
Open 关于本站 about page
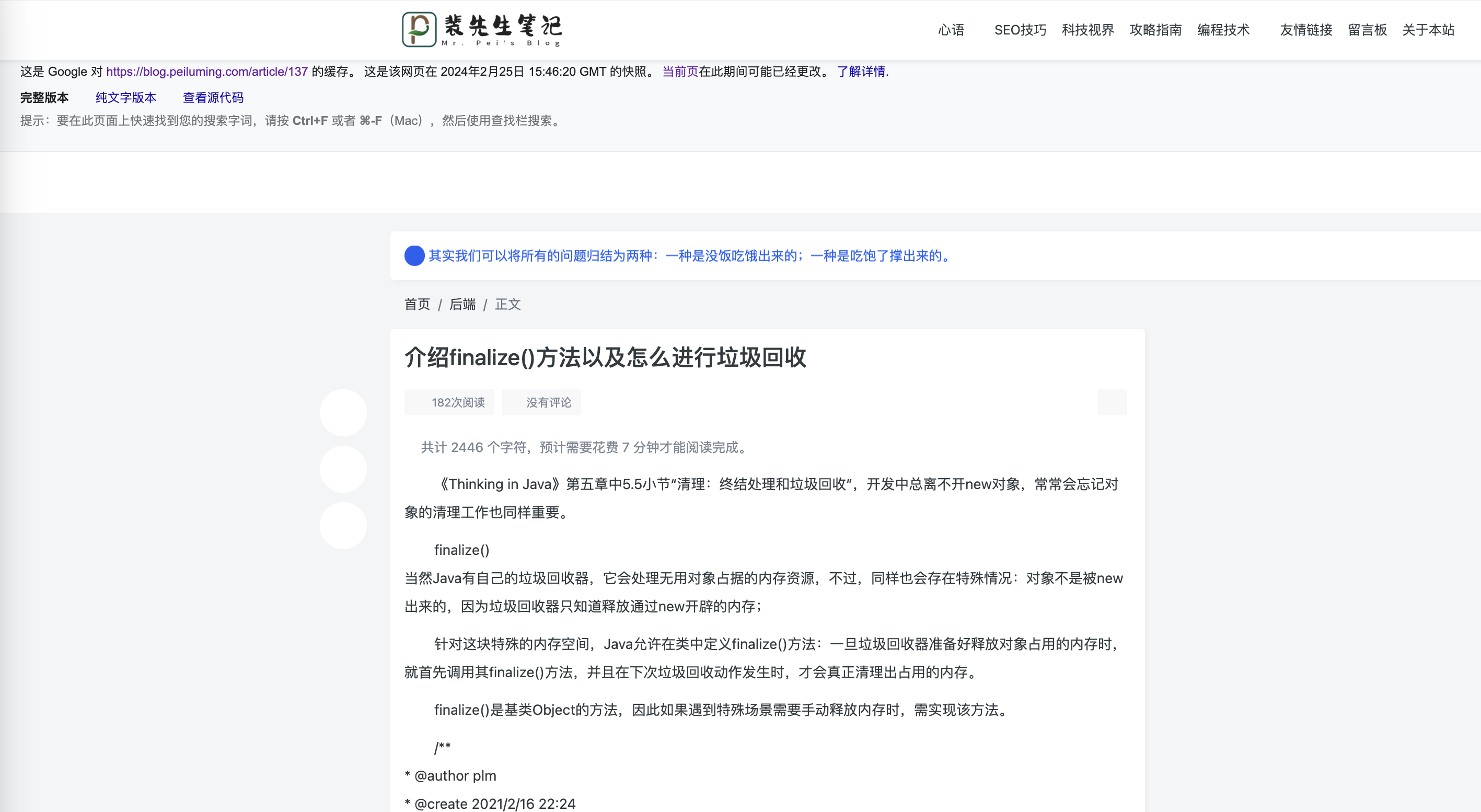click(x=1428, y=30)
